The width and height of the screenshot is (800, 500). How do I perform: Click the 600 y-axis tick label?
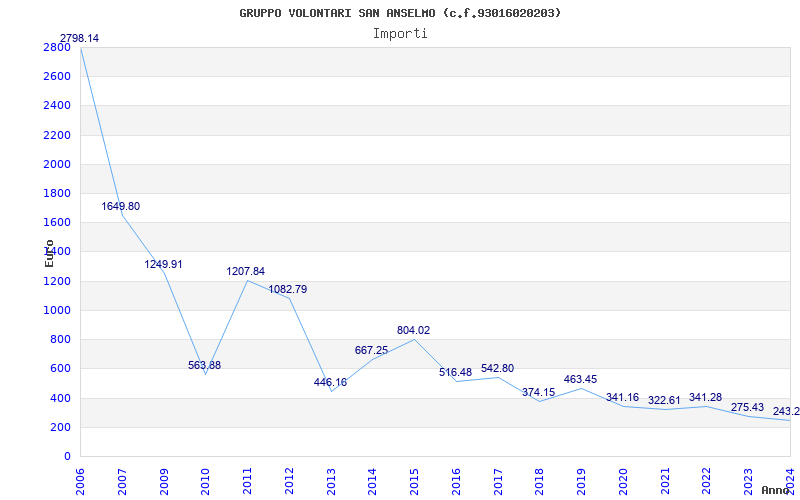point(60,368)
